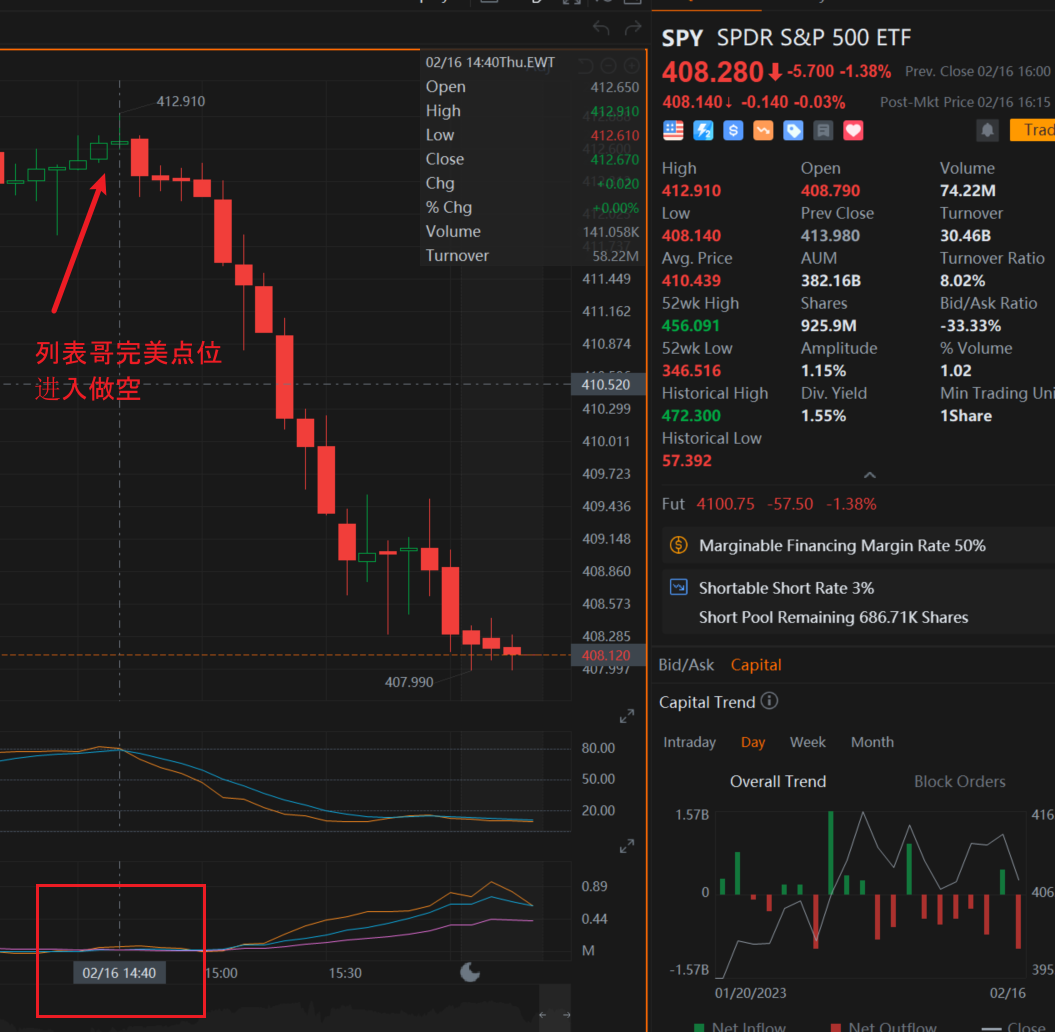Click the SPY ticker symbol
1055x1032 pixels.
(x=682, y=38)
